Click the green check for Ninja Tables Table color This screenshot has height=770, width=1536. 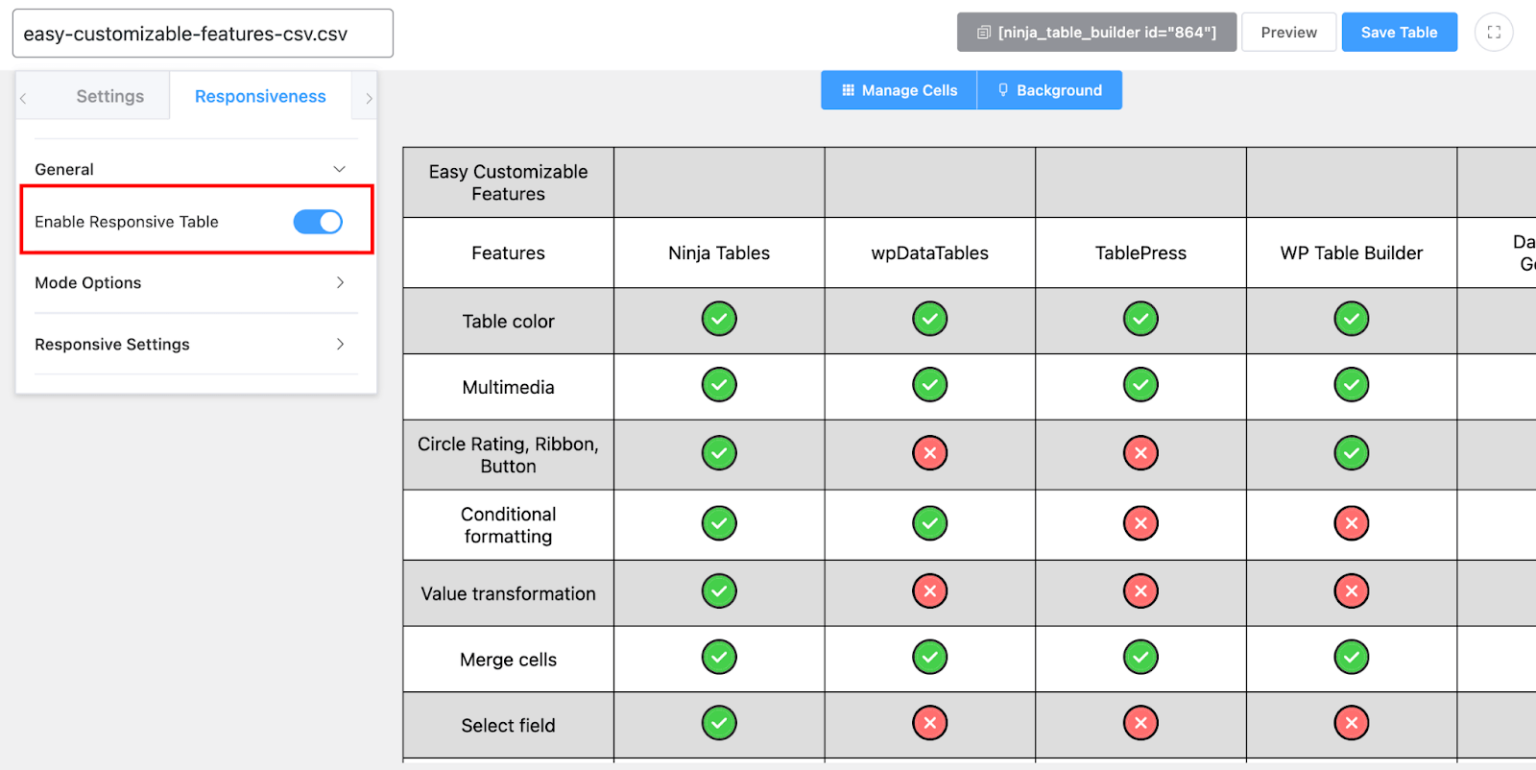pos(719,318)
